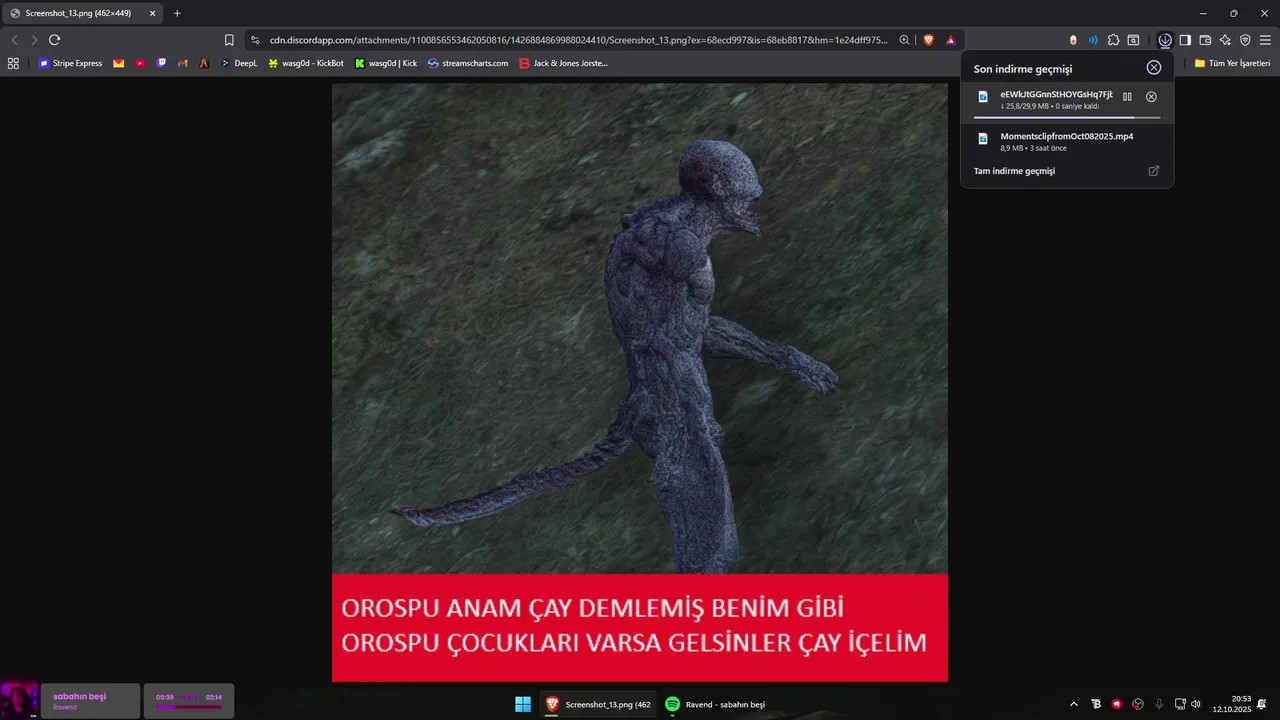Bookmark this page with the bookmark icon
Image resolution: width=1280 pixels, height=720 pixels.
click(229, 40)
